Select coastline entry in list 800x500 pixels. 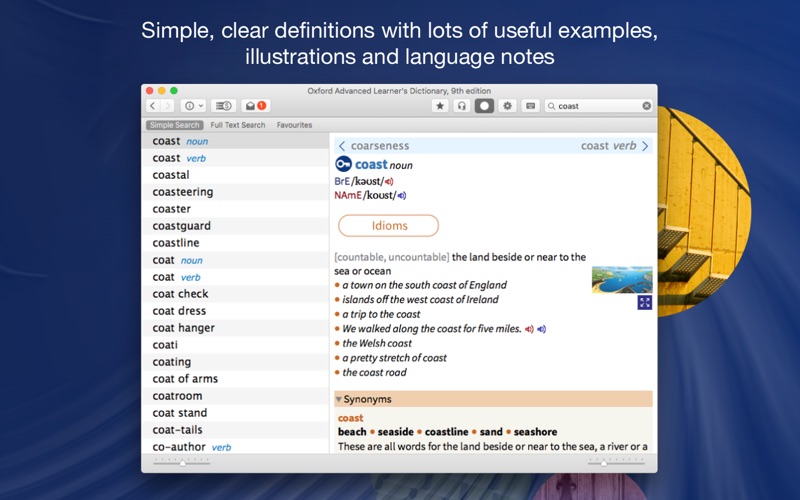tap(235, 243)
